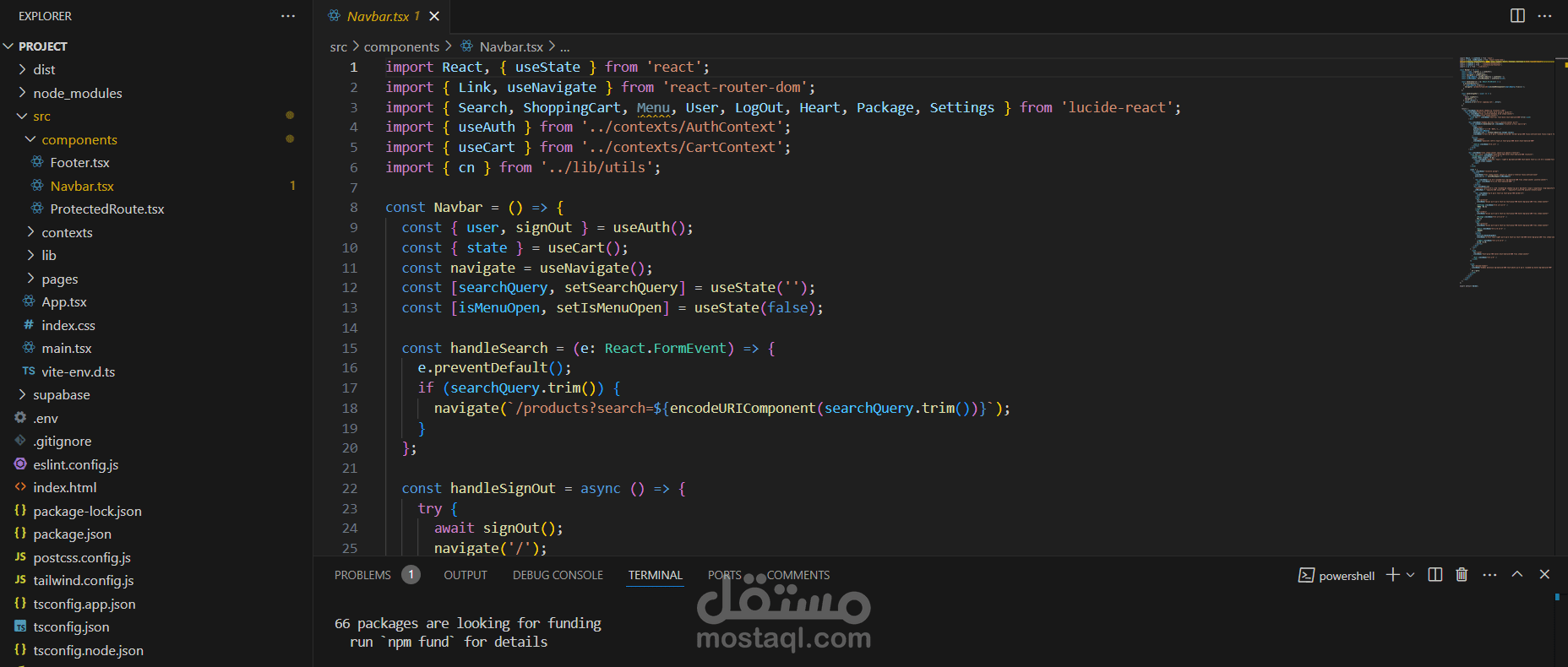1568x667 pixels.
Task: Click the Navbar.tsx tab title
Action: pyautogui.click(x=378, y=16)
